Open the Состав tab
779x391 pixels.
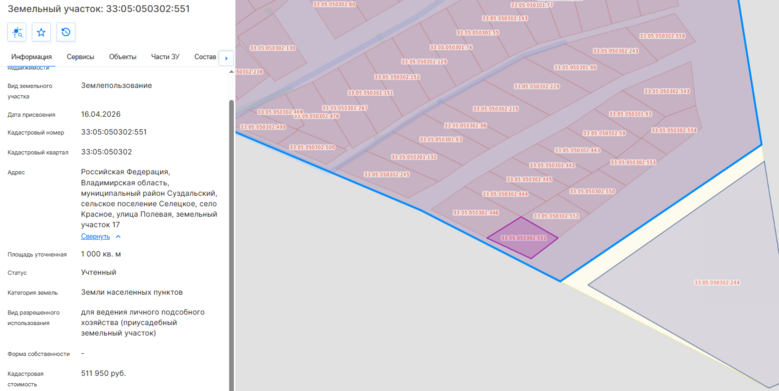205,57
